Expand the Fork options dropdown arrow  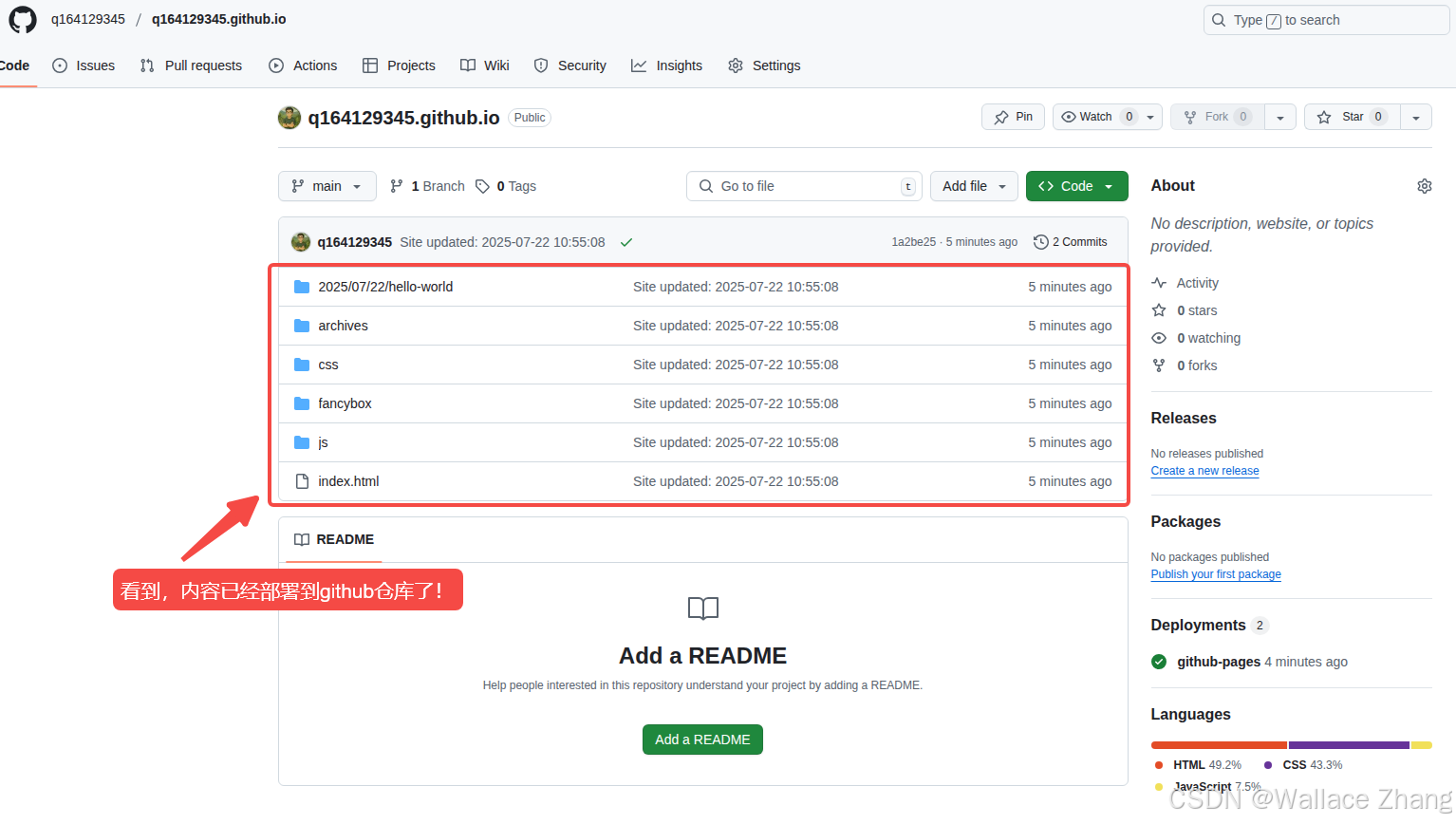coord(1280,117)
